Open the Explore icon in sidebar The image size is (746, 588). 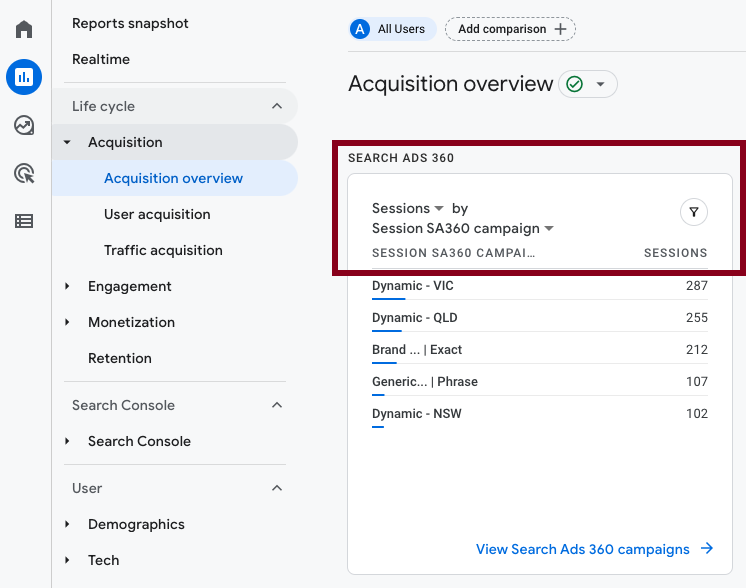pos(24,126)
